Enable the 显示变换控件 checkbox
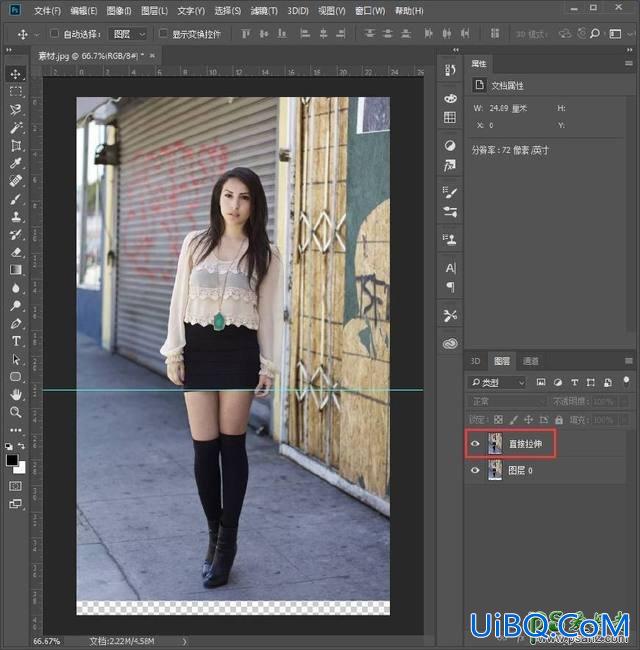The width and height of the screenshot is (640, 650). [x=163, y=34]
